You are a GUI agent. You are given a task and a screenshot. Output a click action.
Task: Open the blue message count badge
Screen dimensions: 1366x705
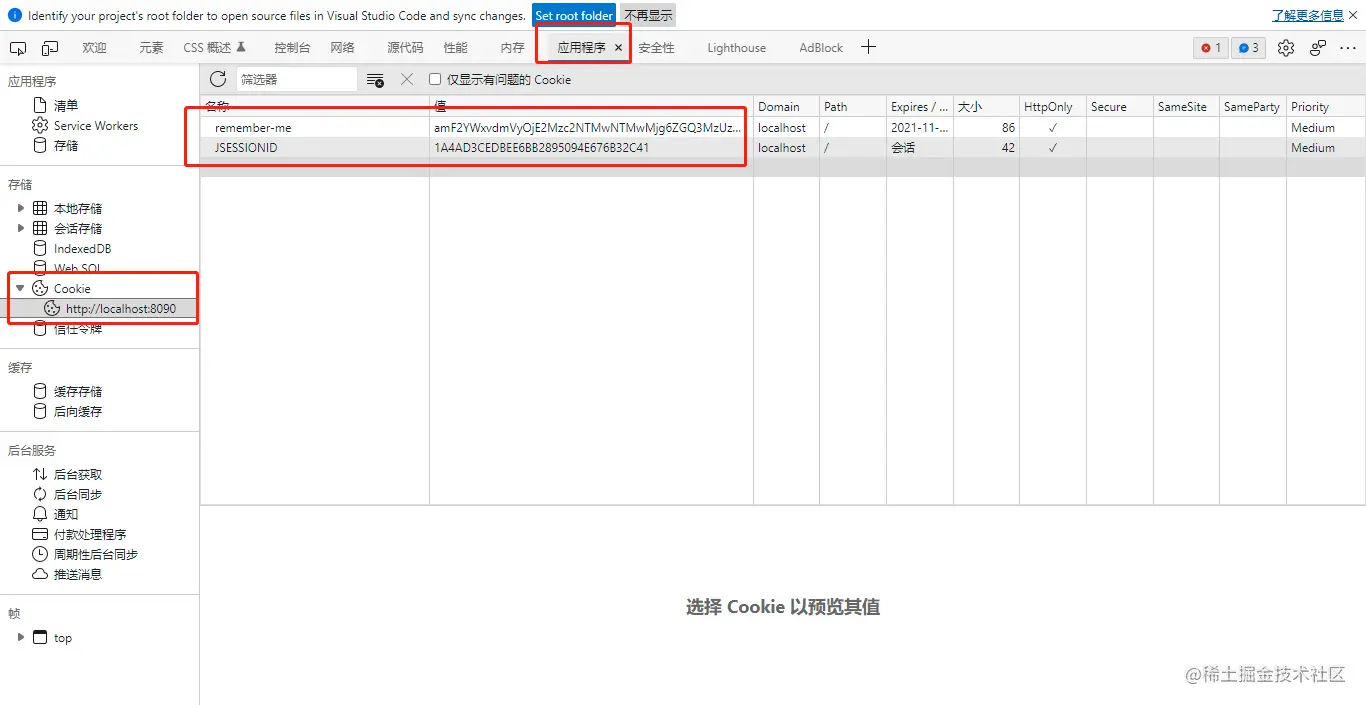(x=1248, y=48)
